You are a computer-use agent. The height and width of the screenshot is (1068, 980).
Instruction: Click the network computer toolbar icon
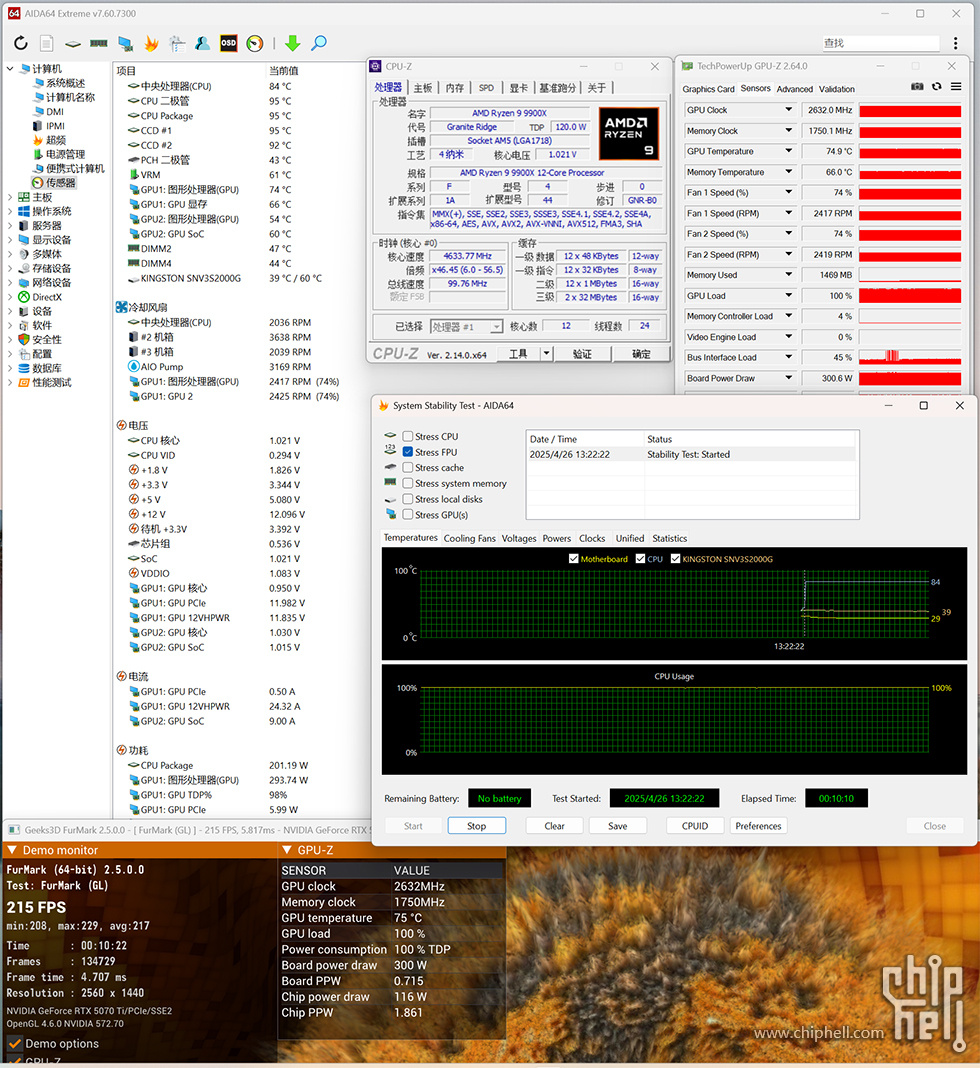tap(125, 44)
